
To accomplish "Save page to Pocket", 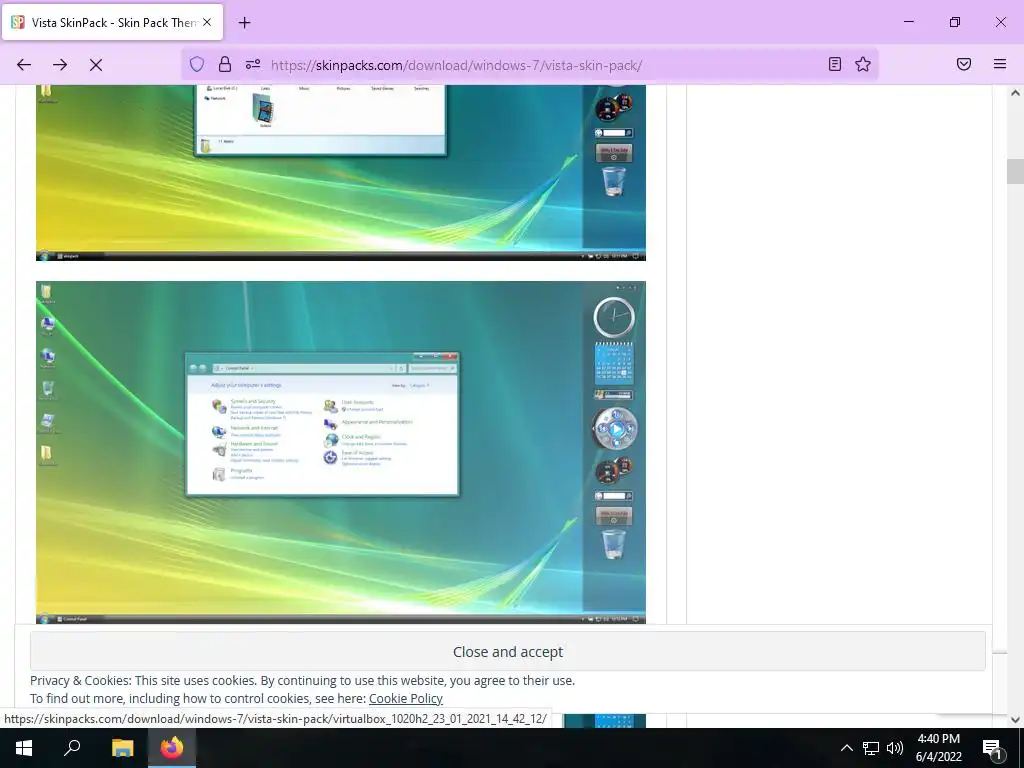I will (x=964, y=64).
